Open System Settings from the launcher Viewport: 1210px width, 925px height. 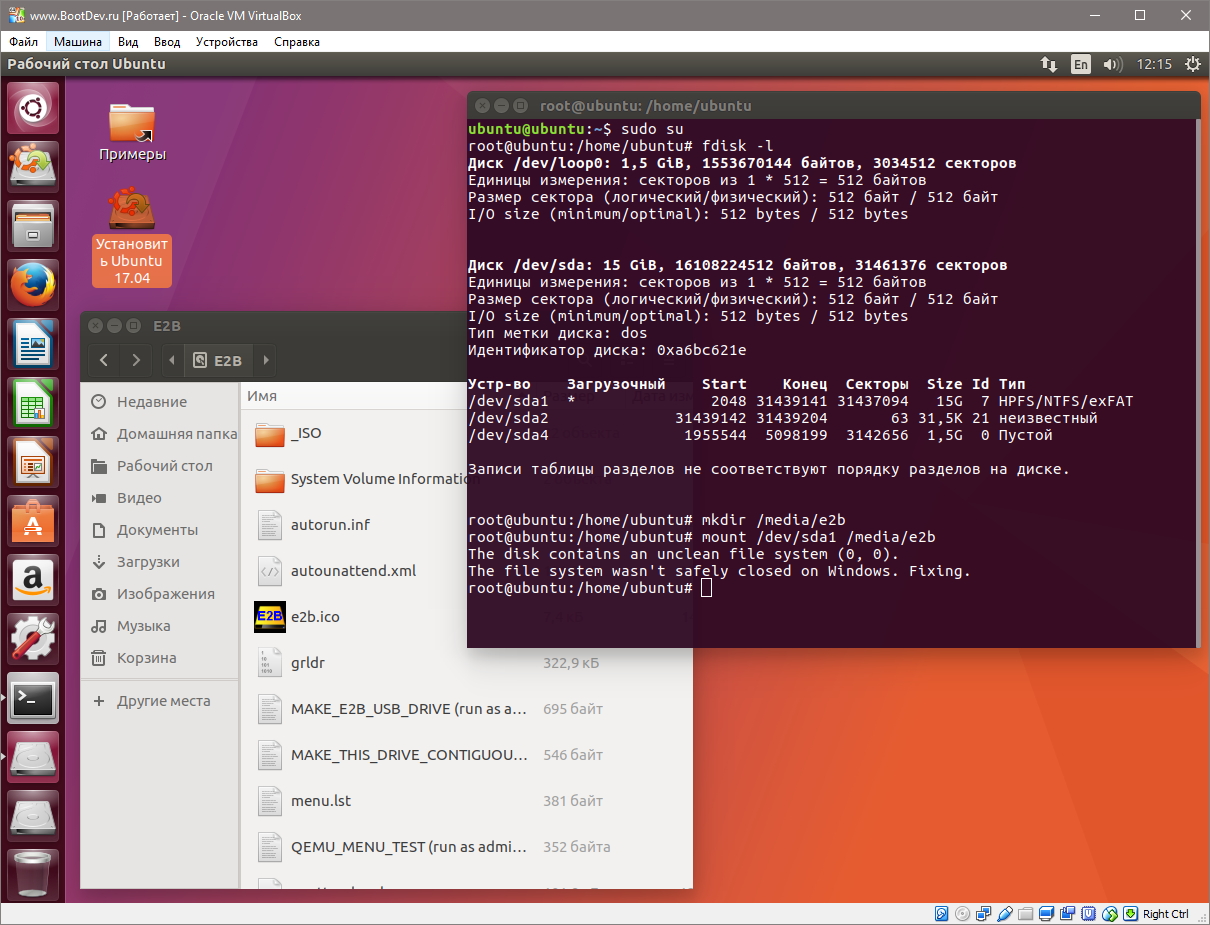pos(34,639)
